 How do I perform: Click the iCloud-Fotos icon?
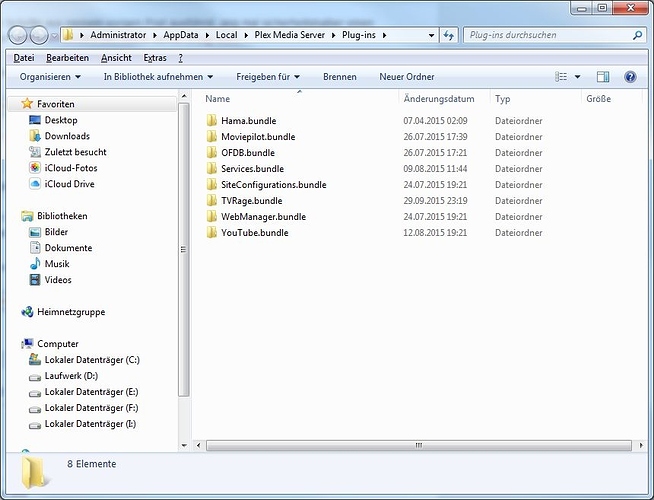[x=35, y=168]
